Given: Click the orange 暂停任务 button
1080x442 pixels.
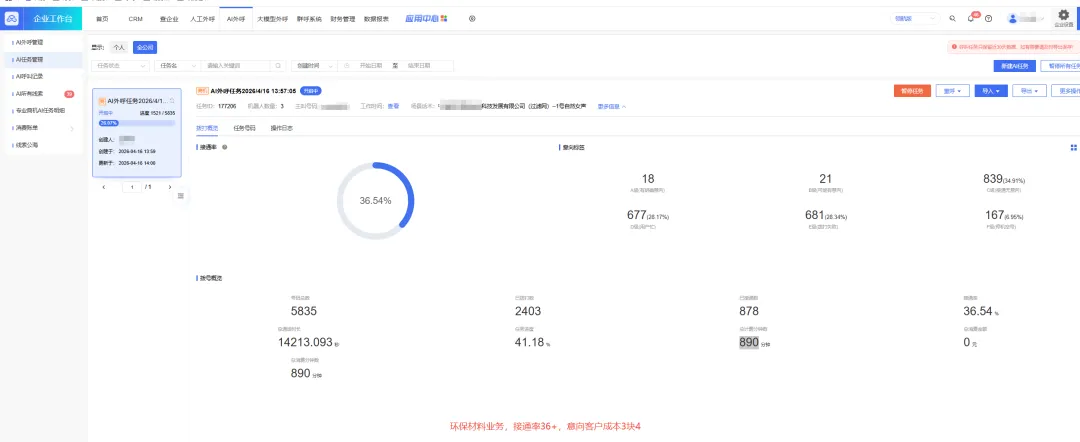Looking at the screenshot, I should click(x=913, y=91).
